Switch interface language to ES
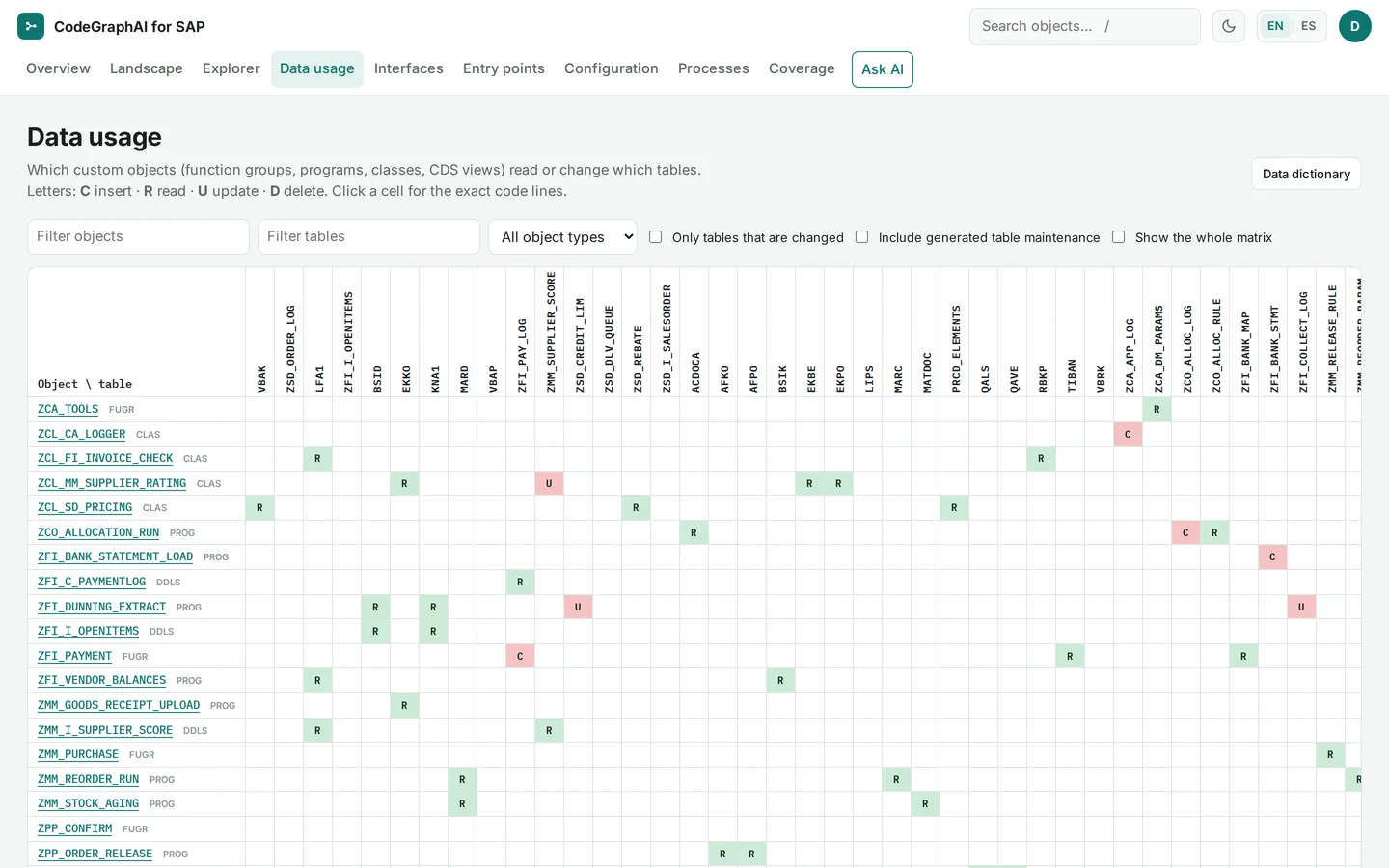This screenshot has height=868, width=1389. tap(1308, 26)
